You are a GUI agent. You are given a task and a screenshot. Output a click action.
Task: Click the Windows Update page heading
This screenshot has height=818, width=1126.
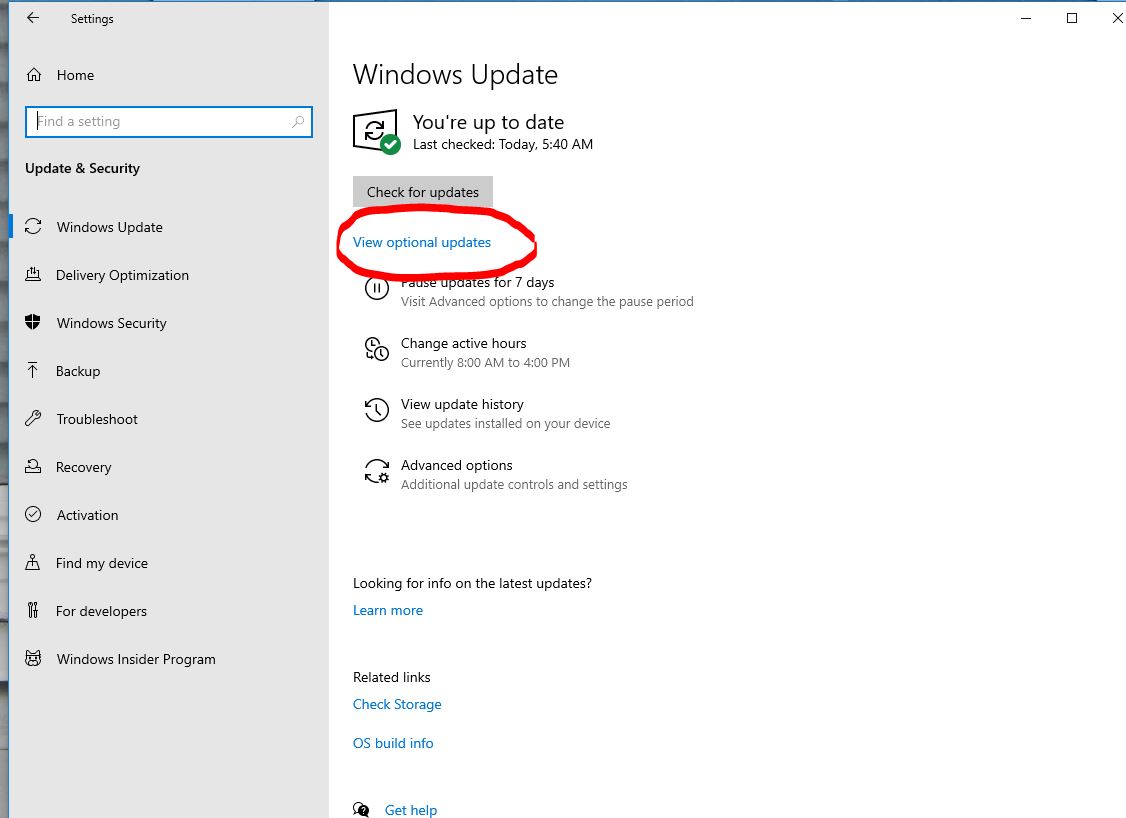point(455,75)
